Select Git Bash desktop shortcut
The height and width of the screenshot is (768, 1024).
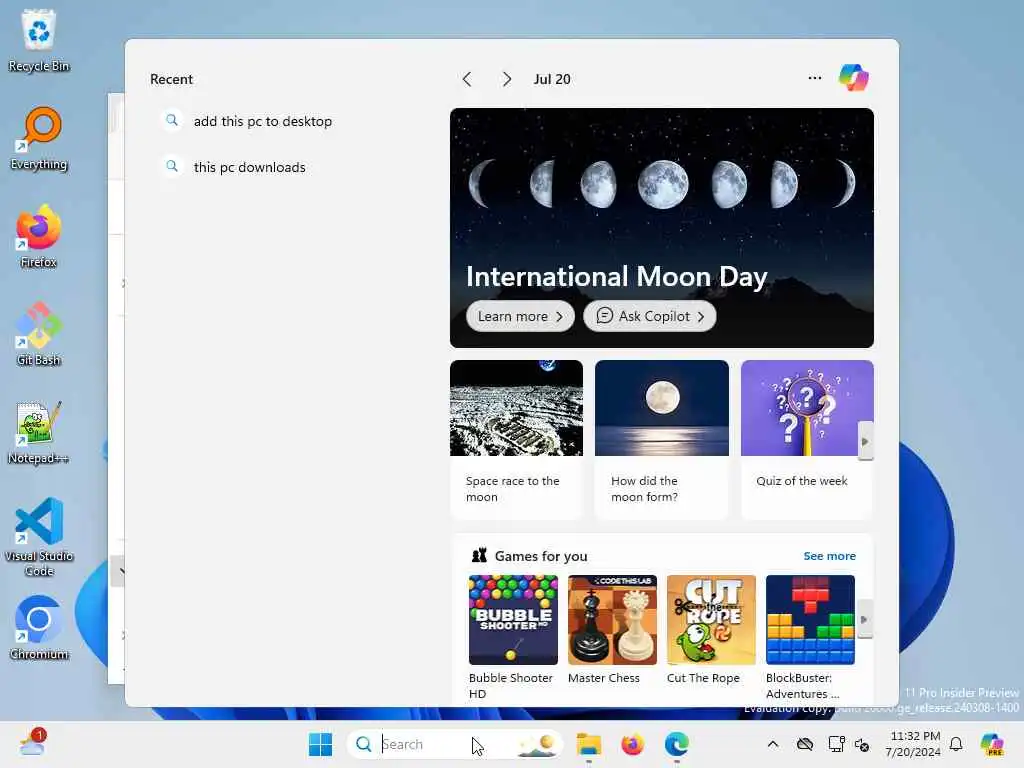39,334
